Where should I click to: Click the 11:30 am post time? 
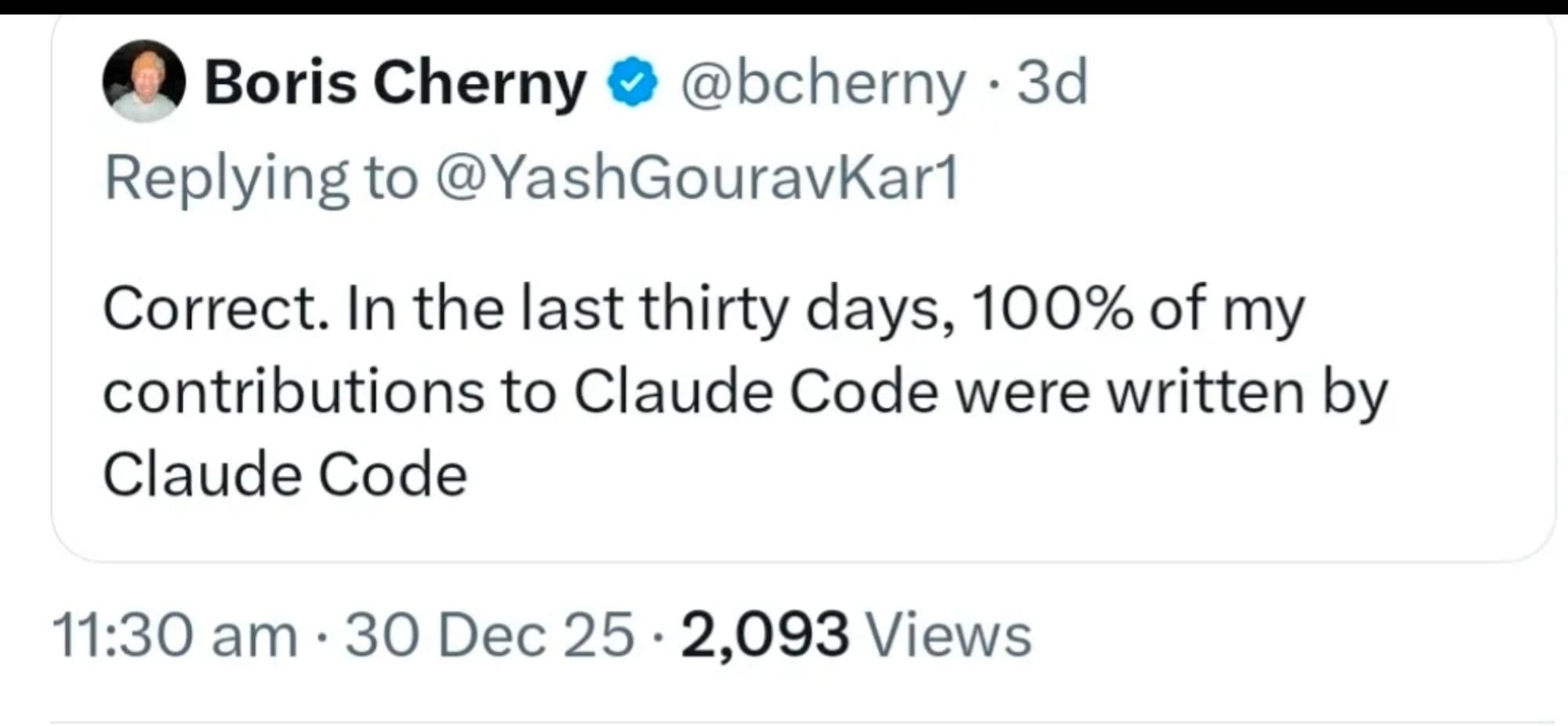click(175, 634)
